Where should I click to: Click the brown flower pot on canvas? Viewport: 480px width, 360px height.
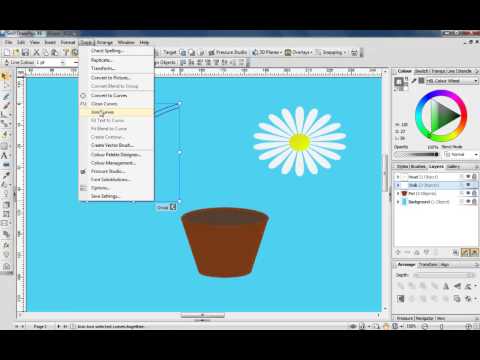click(x=225, y=242)
